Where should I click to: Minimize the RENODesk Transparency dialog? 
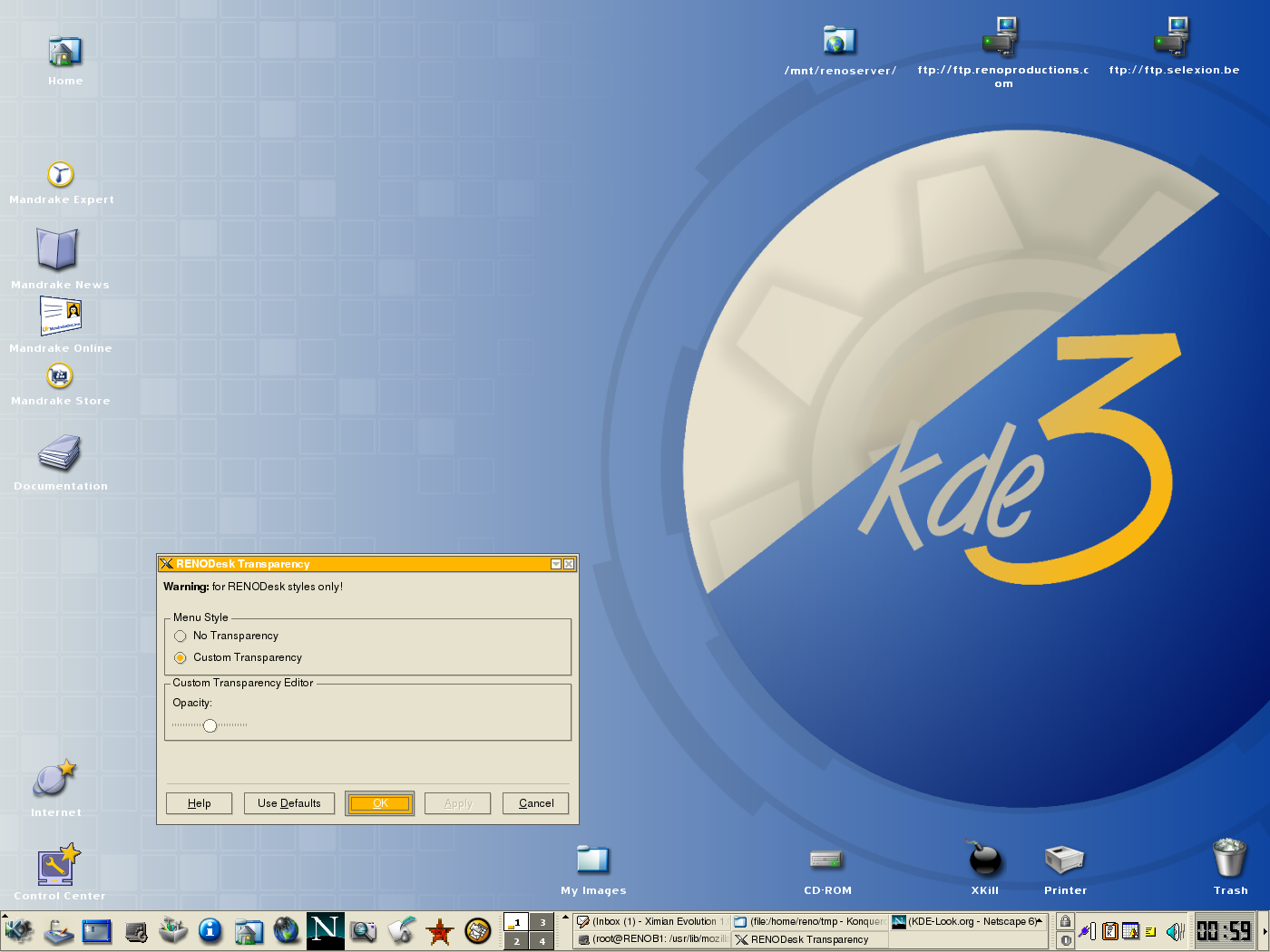click(x=556, y=564)
